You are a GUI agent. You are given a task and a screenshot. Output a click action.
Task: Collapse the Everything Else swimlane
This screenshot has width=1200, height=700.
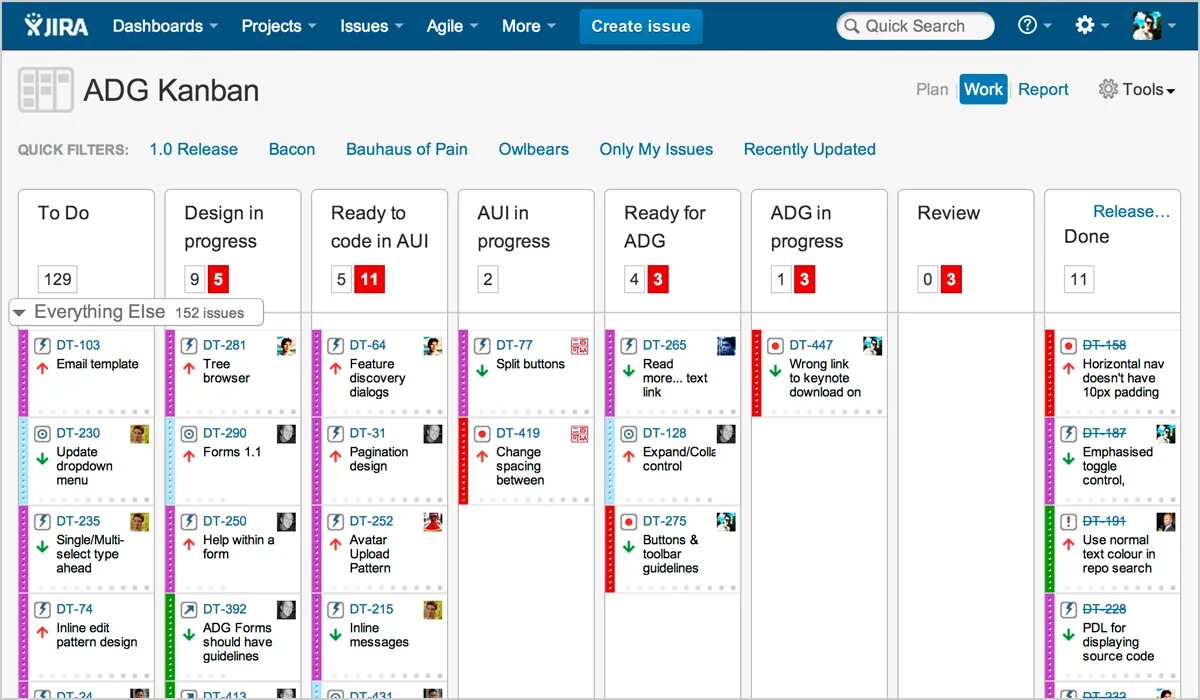point(19,313)
